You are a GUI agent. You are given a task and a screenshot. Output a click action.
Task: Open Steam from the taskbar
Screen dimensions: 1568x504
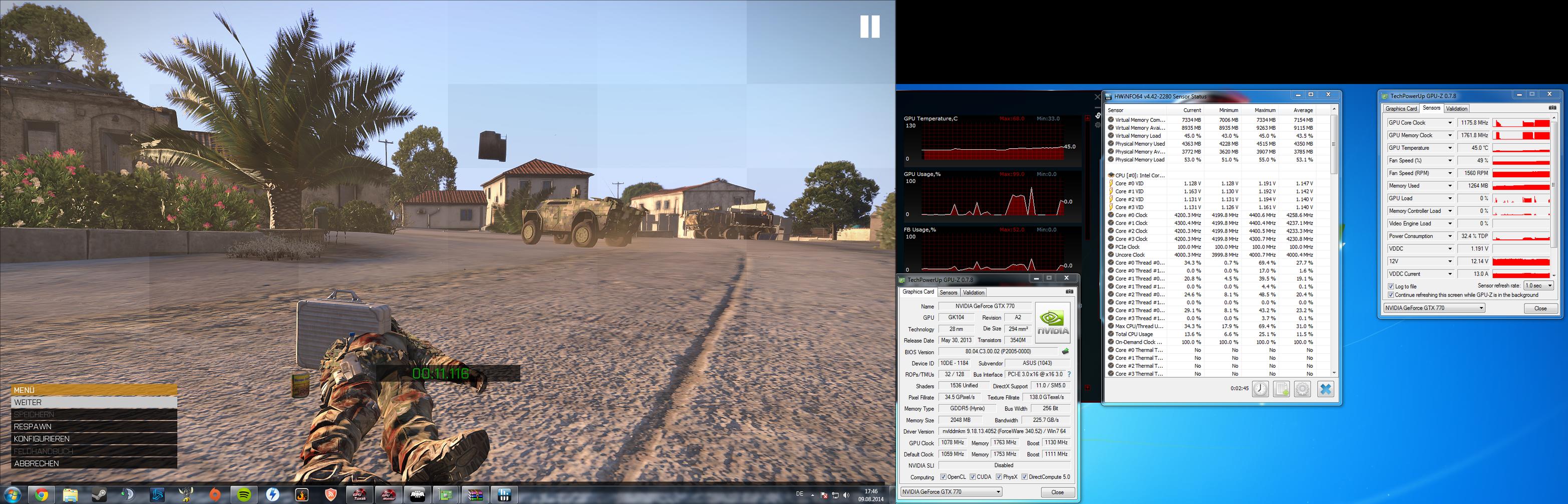99,495
